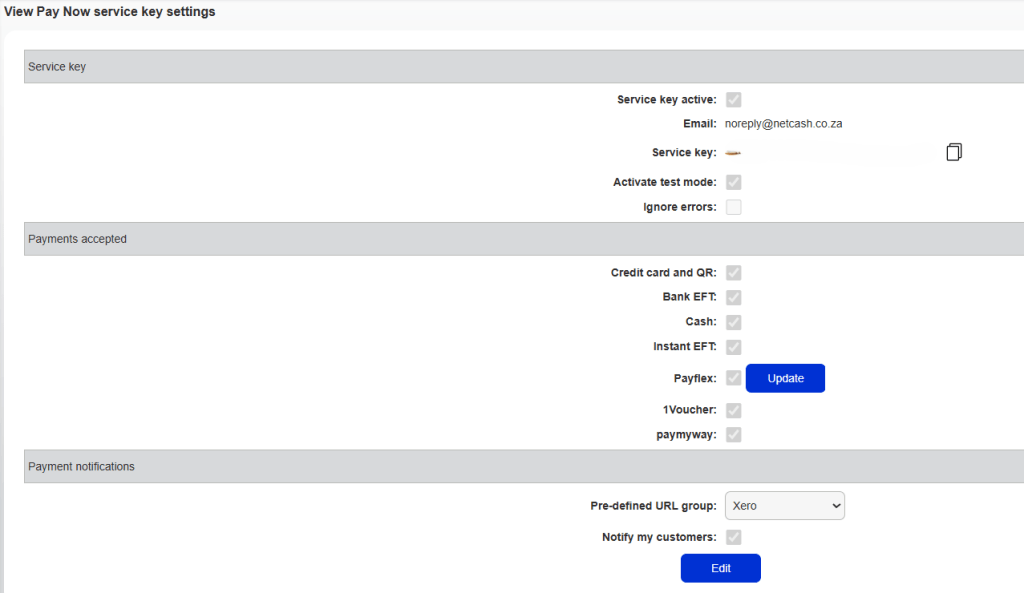Tick the Ignore errors checkbox

pyautogui.click(x=734, y=207)
